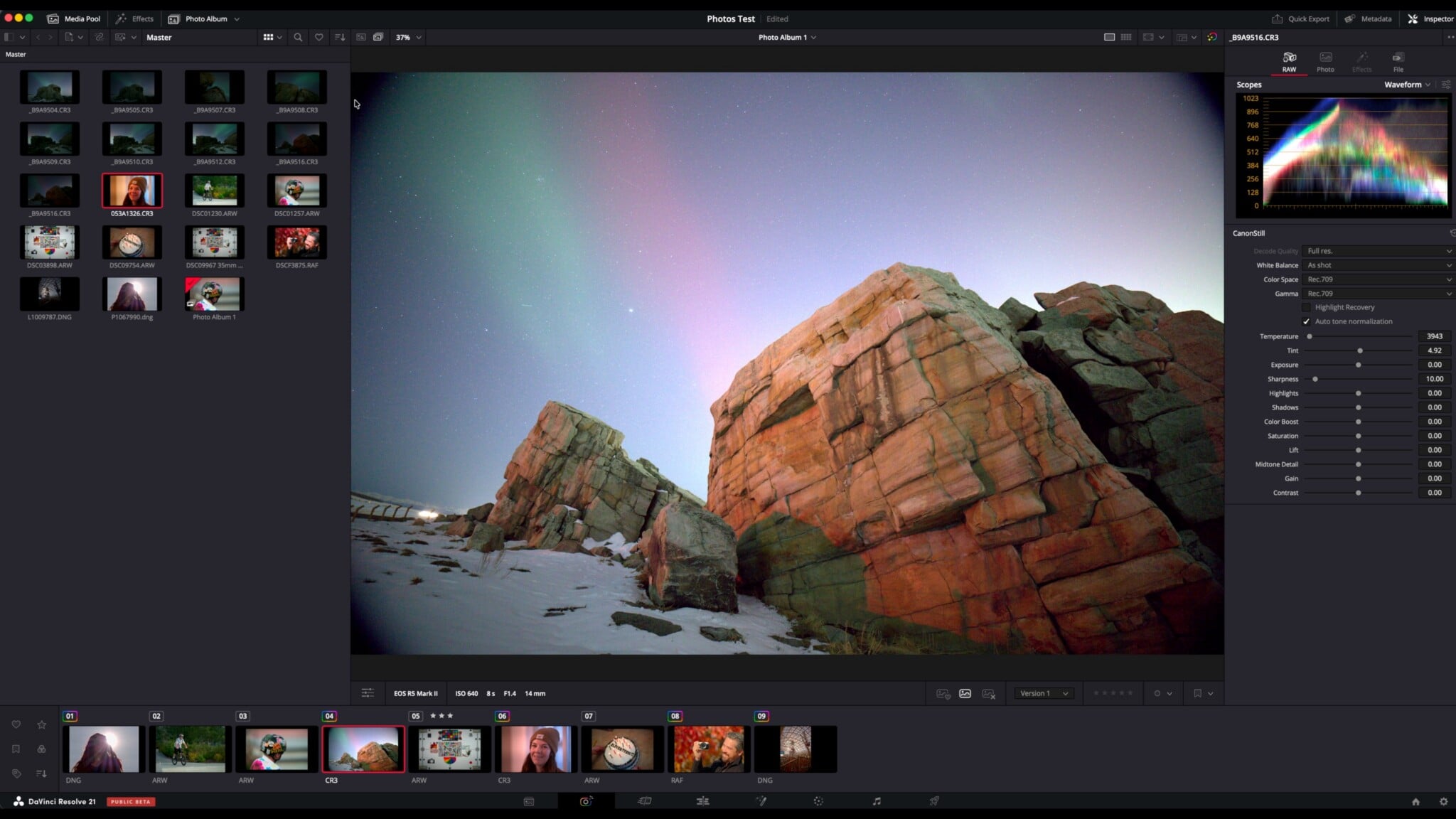Select the RAW inspector tab
This screenshot has width=1456, height=819.
tap(1289, 62)
